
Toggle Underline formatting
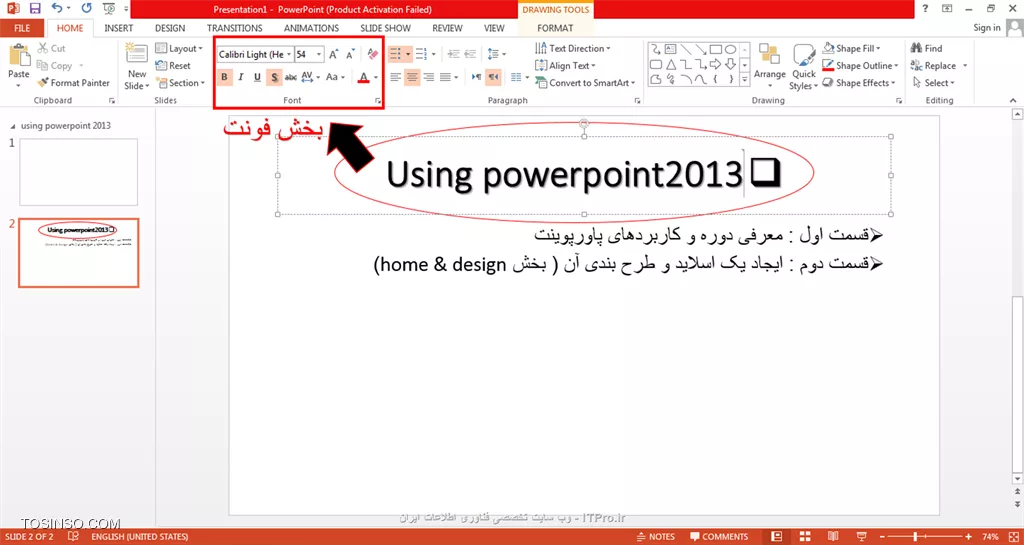[257, 77]
